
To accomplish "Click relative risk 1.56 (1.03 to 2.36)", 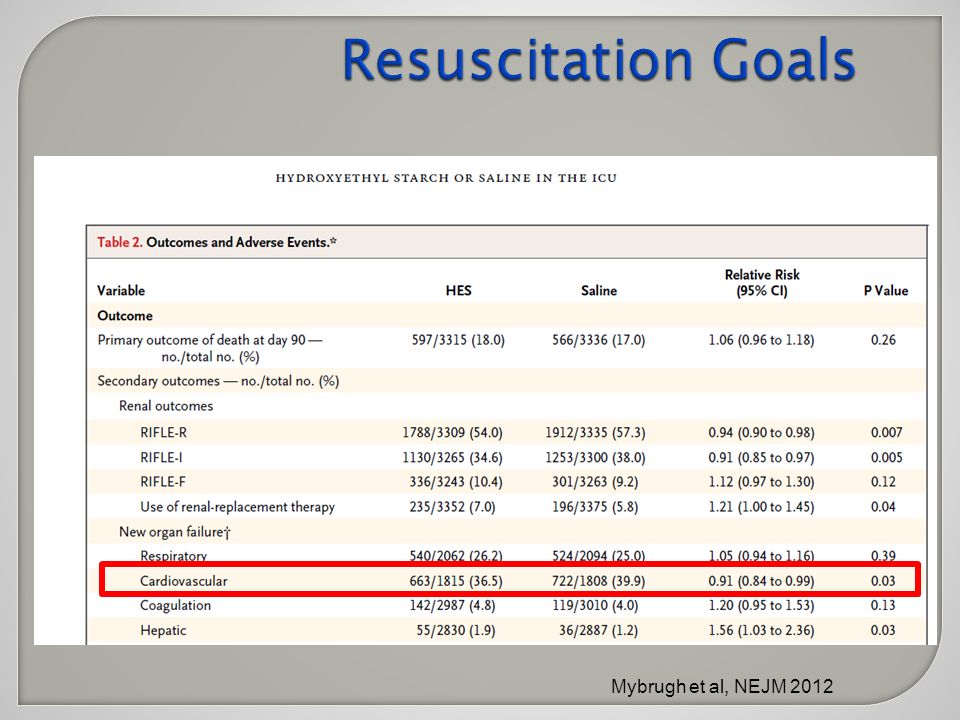I will coord(761,631).
